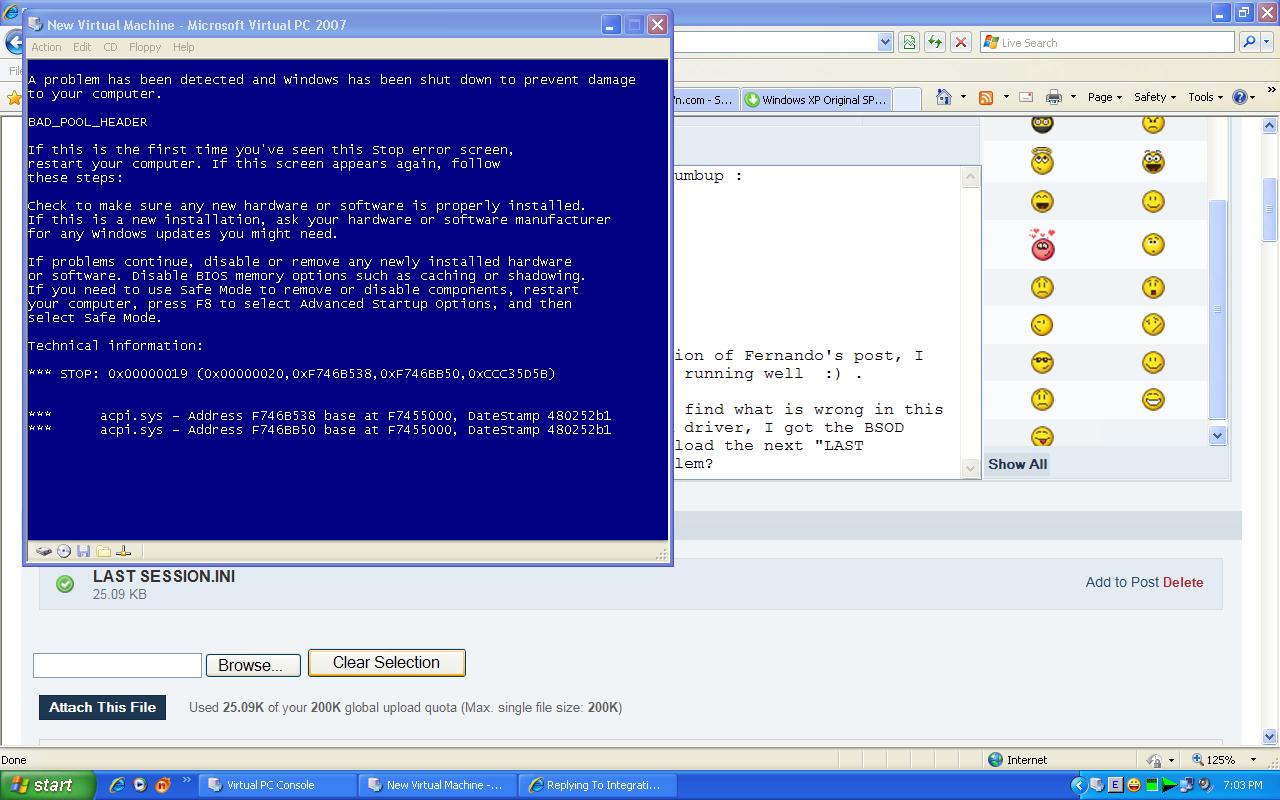The width and height of the screenshot is (1280, 800).
Task: Click the IE security shield icon in status bar
Action: pyautogui.click(x=1155, y=760)
